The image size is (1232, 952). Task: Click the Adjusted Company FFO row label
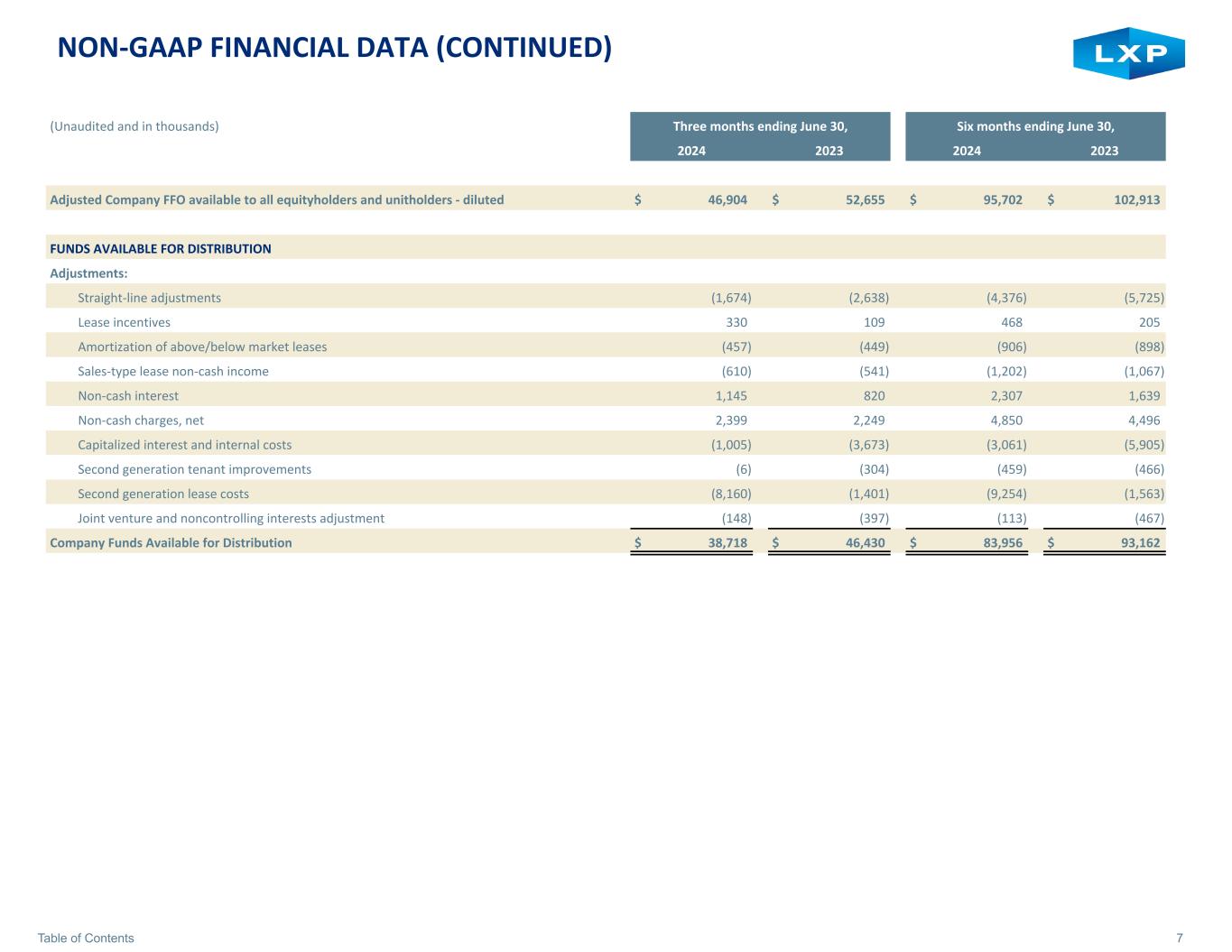[x=276, y=199]
